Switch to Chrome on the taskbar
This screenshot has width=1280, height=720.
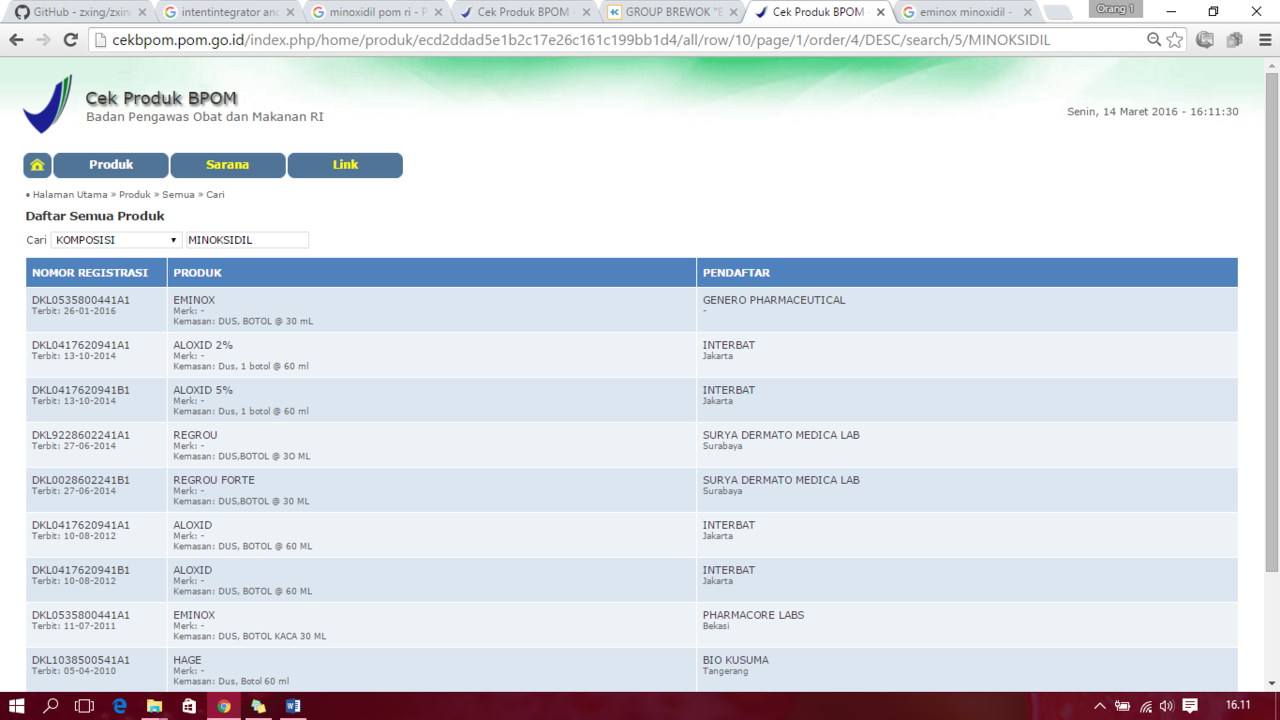224,705
